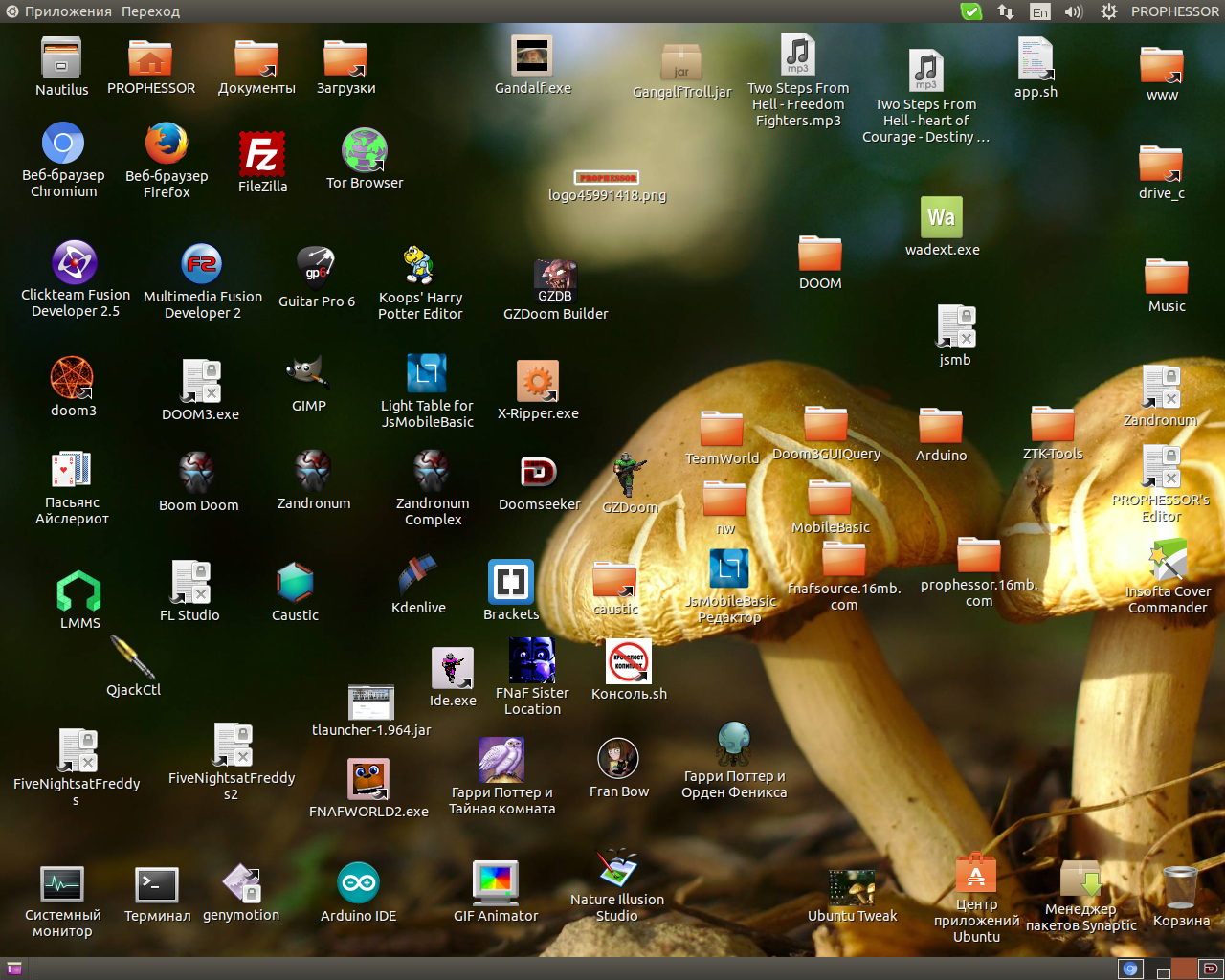Open the Nautilus file manager icon
This screenshot has height=980, width=1225.
61,58
